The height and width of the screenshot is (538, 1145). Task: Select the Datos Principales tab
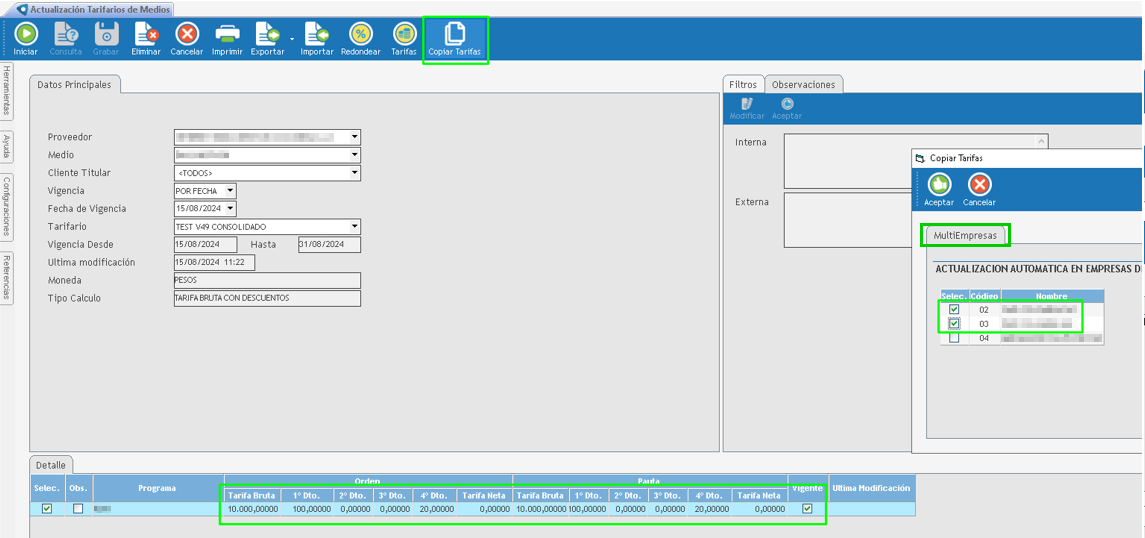[74, 85]
